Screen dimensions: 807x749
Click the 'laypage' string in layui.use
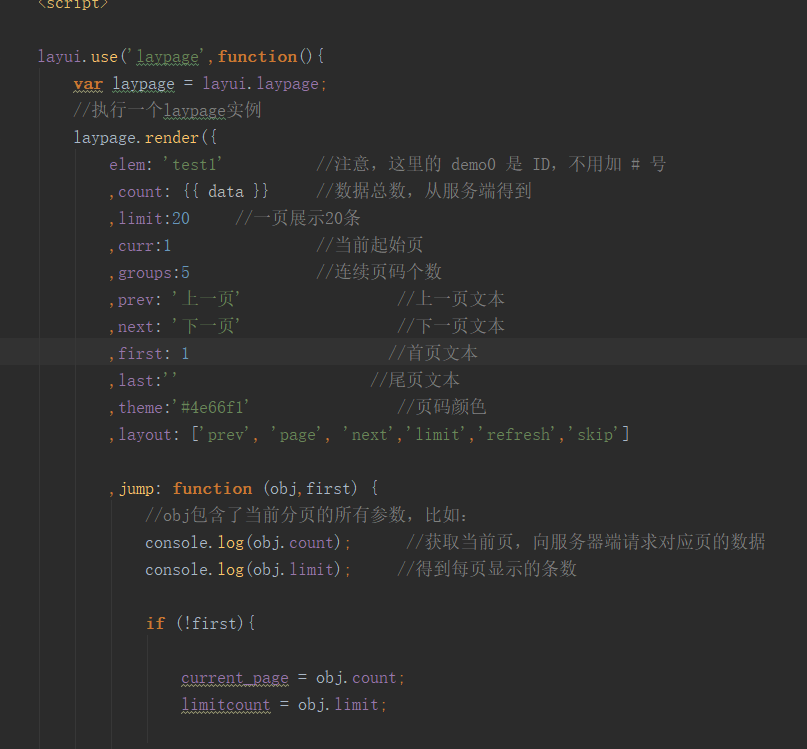pyautogui.click(x=167, y=57)
